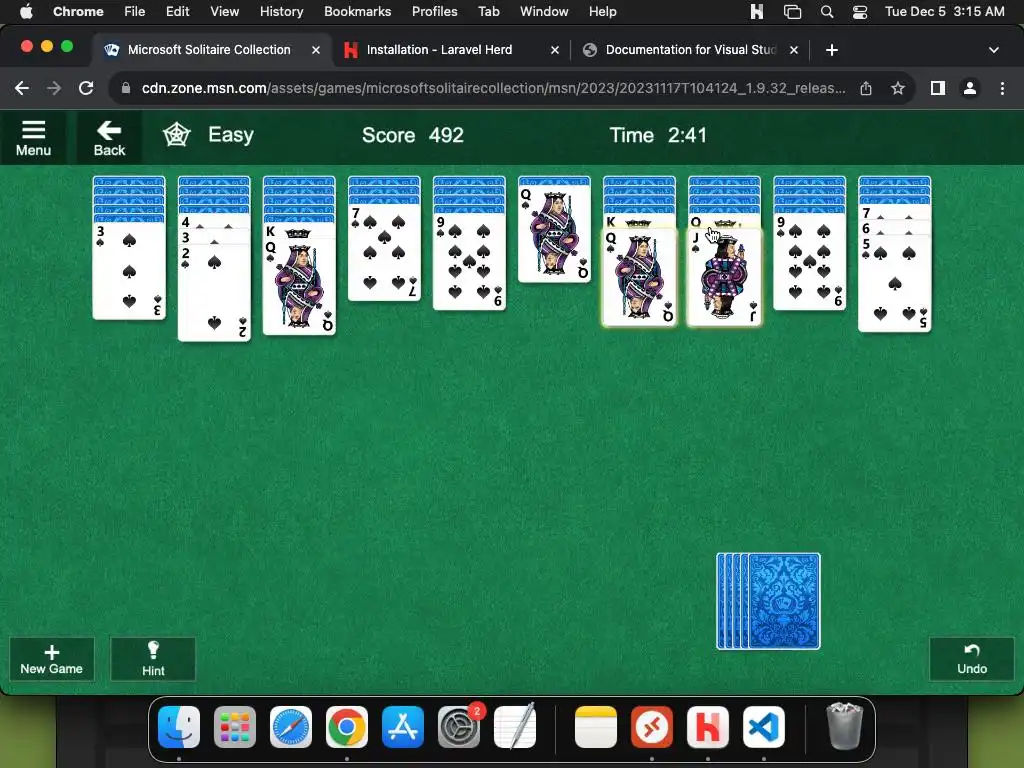
Task: Open Chrome three-dot menu
Action: [1002, 88]
